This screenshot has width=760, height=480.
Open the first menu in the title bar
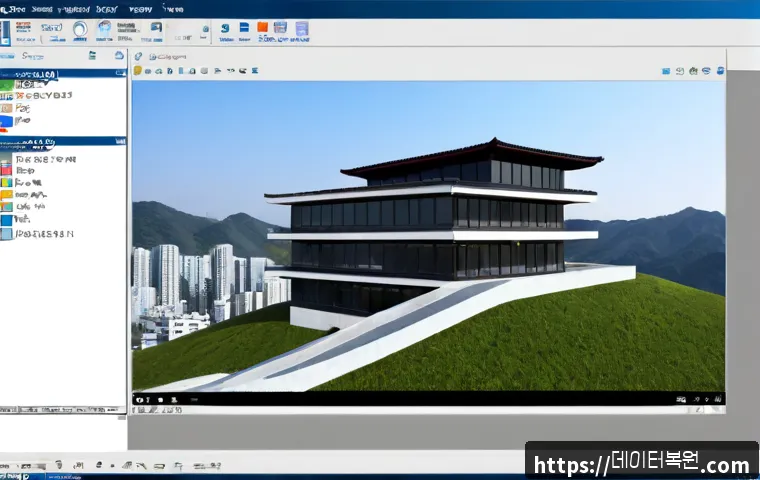14,9
